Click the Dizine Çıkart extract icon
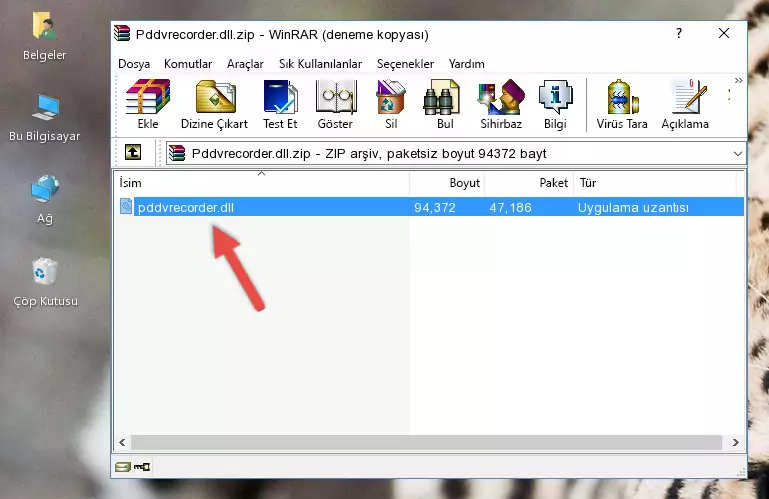This screenshot has width=769, height=499. 214,104
